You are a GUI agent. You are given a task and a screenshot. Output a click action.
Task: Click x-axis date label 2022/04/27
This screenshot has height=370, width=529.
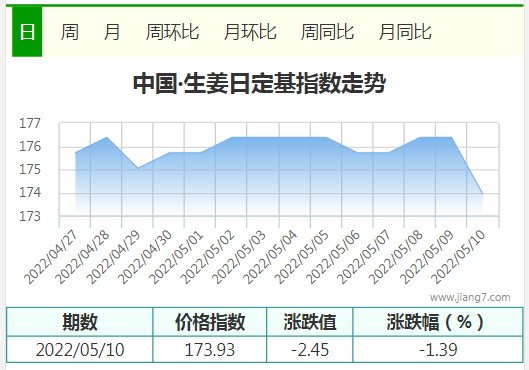coord(51,257)
